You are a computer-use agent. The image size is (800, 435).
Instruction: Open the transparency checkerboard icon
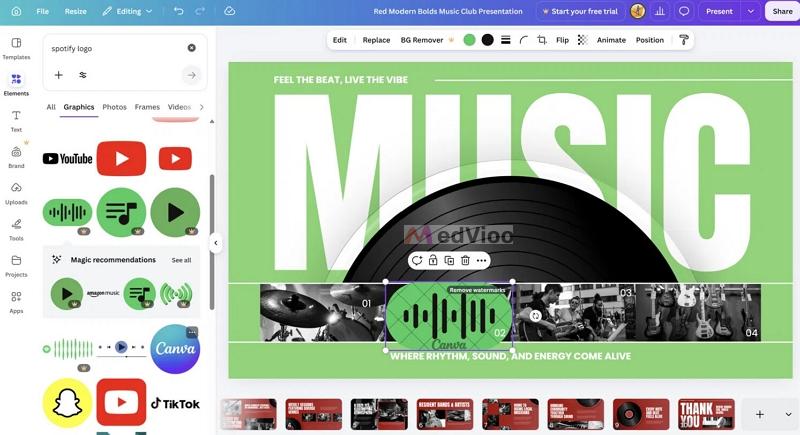582,40
